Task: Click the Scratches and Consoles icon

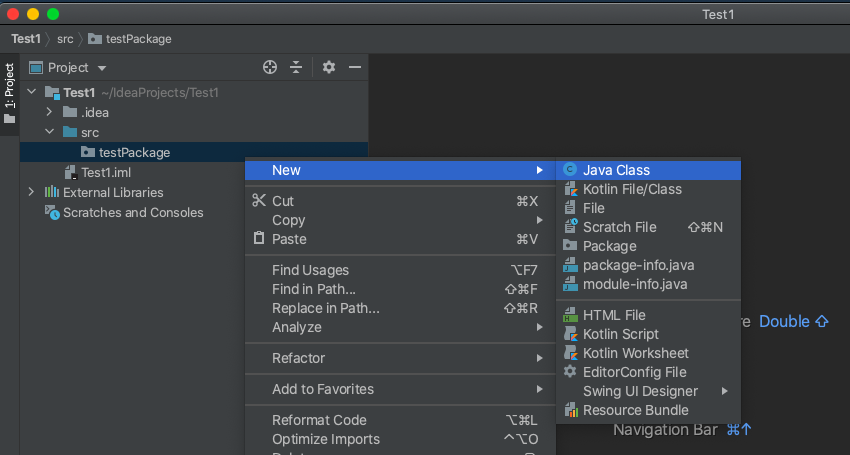Action: click(52, 213)
